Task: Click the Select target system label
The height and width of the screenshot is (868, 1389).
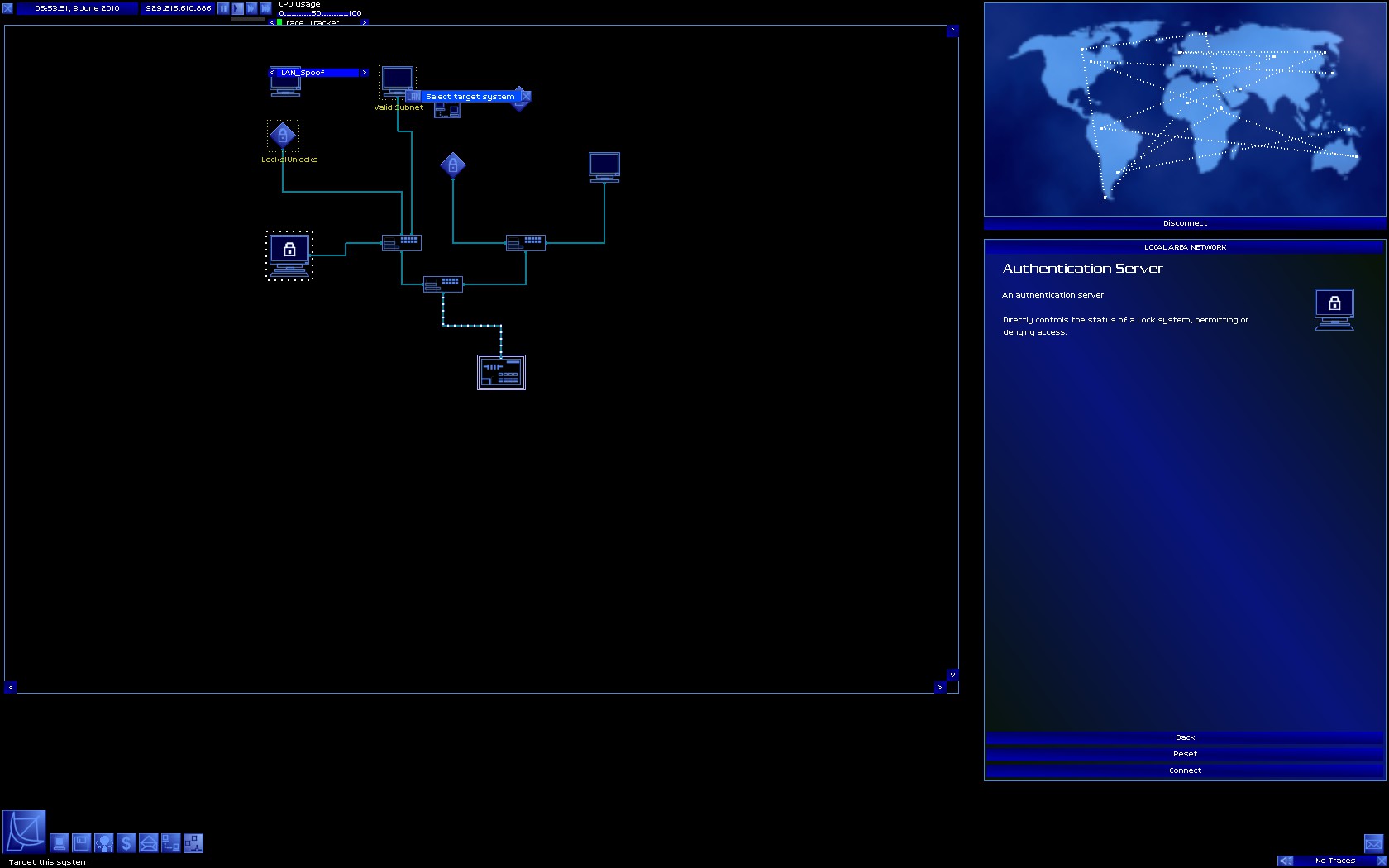Action: [x=470, y=97]
